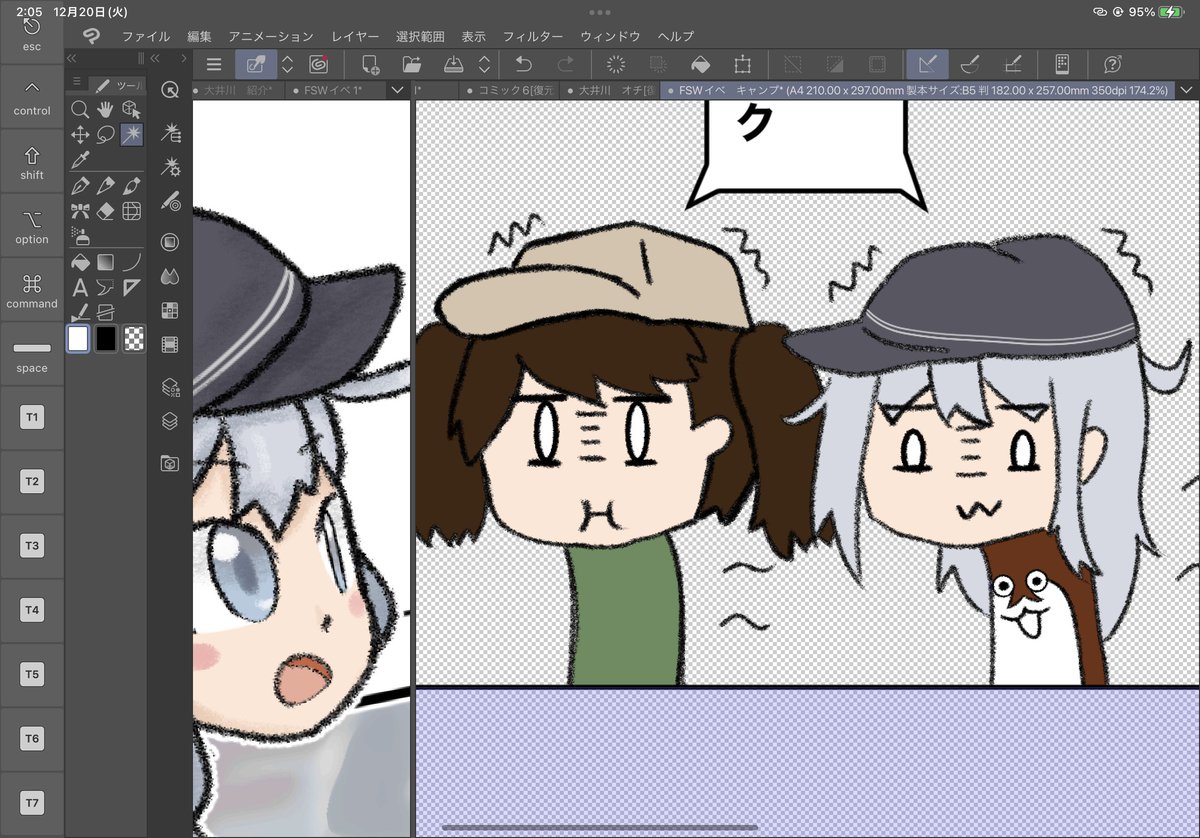This screenshot has width=1200, height=838.
Task: Hold the control modifier key
Action: click(x=32, y=98)
